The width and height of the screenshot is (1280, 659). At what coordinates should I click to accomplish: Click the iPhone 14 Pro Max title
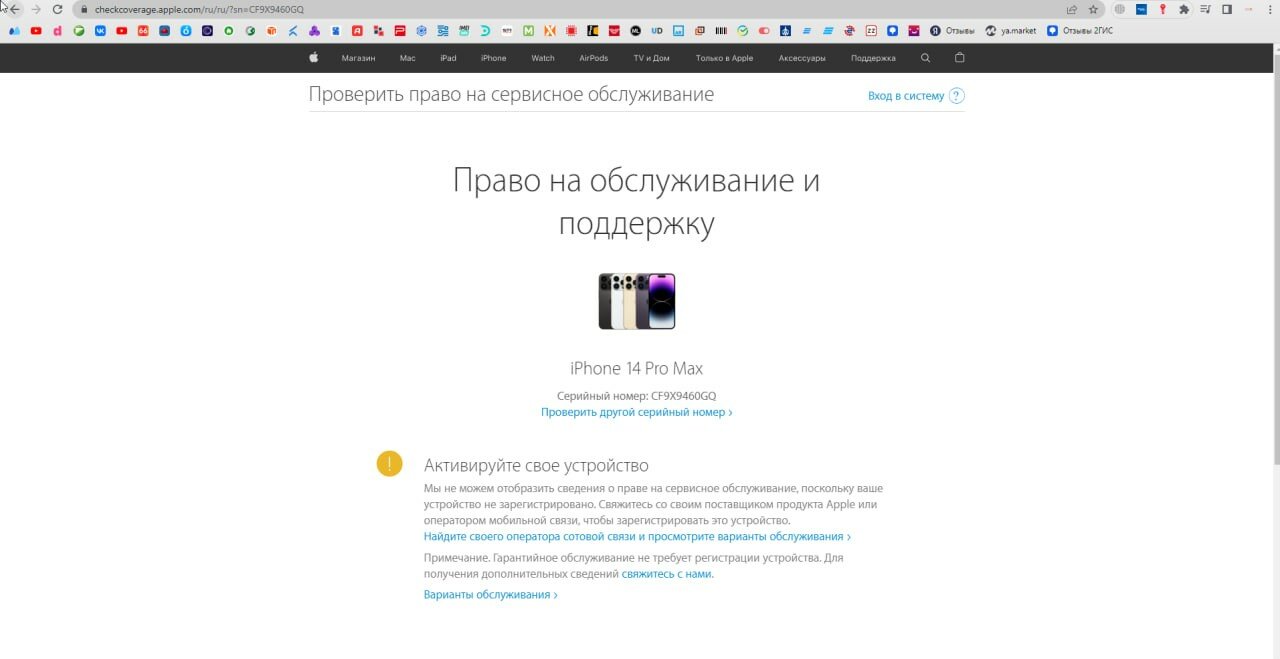point(636,368)
